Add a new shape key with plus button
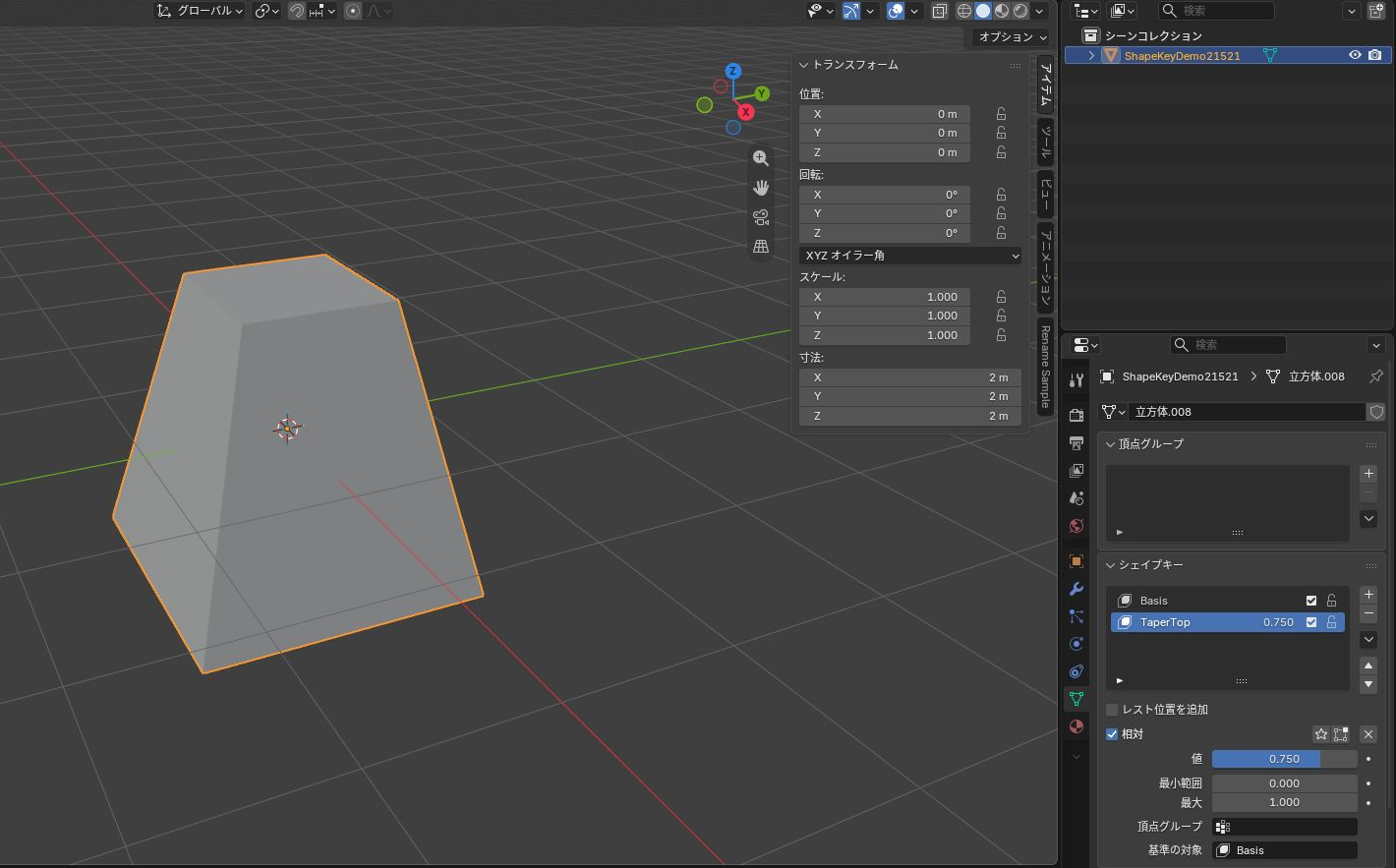The height and width of the screenshot is (868, 1396). coord(1368,595)
